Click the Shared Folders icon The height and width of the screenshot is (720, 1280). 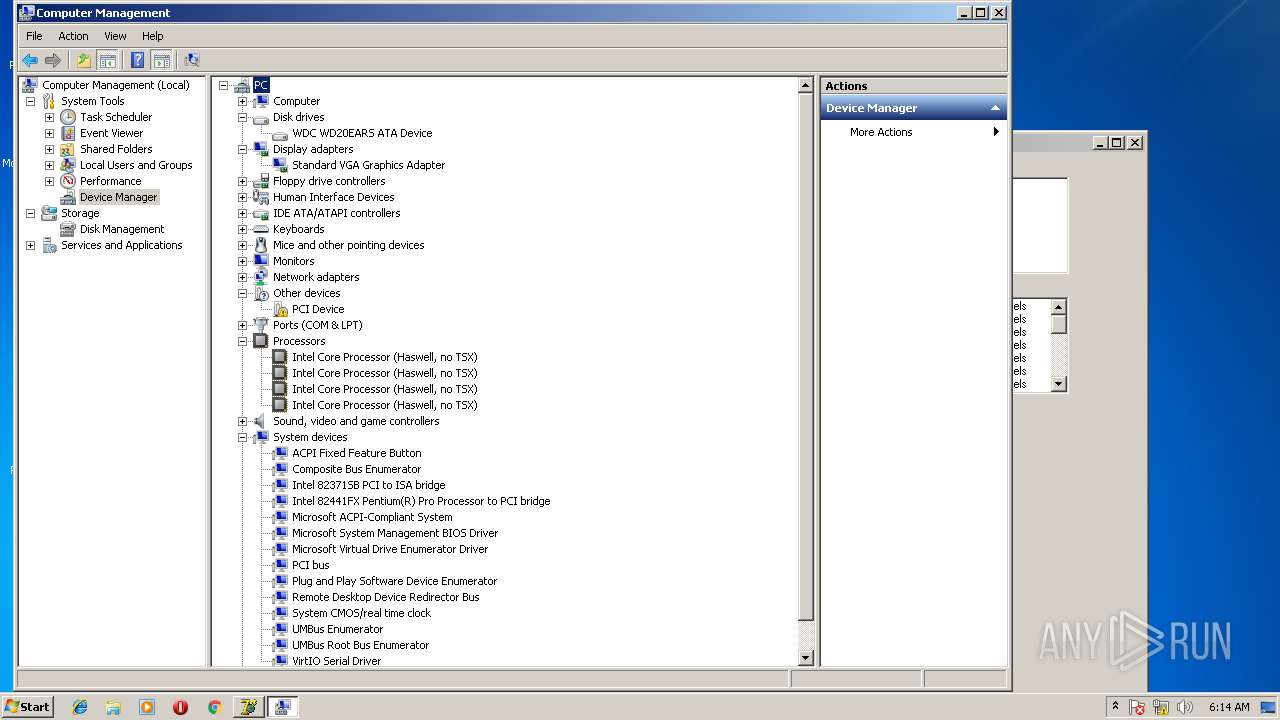click(x=68, y=149)
